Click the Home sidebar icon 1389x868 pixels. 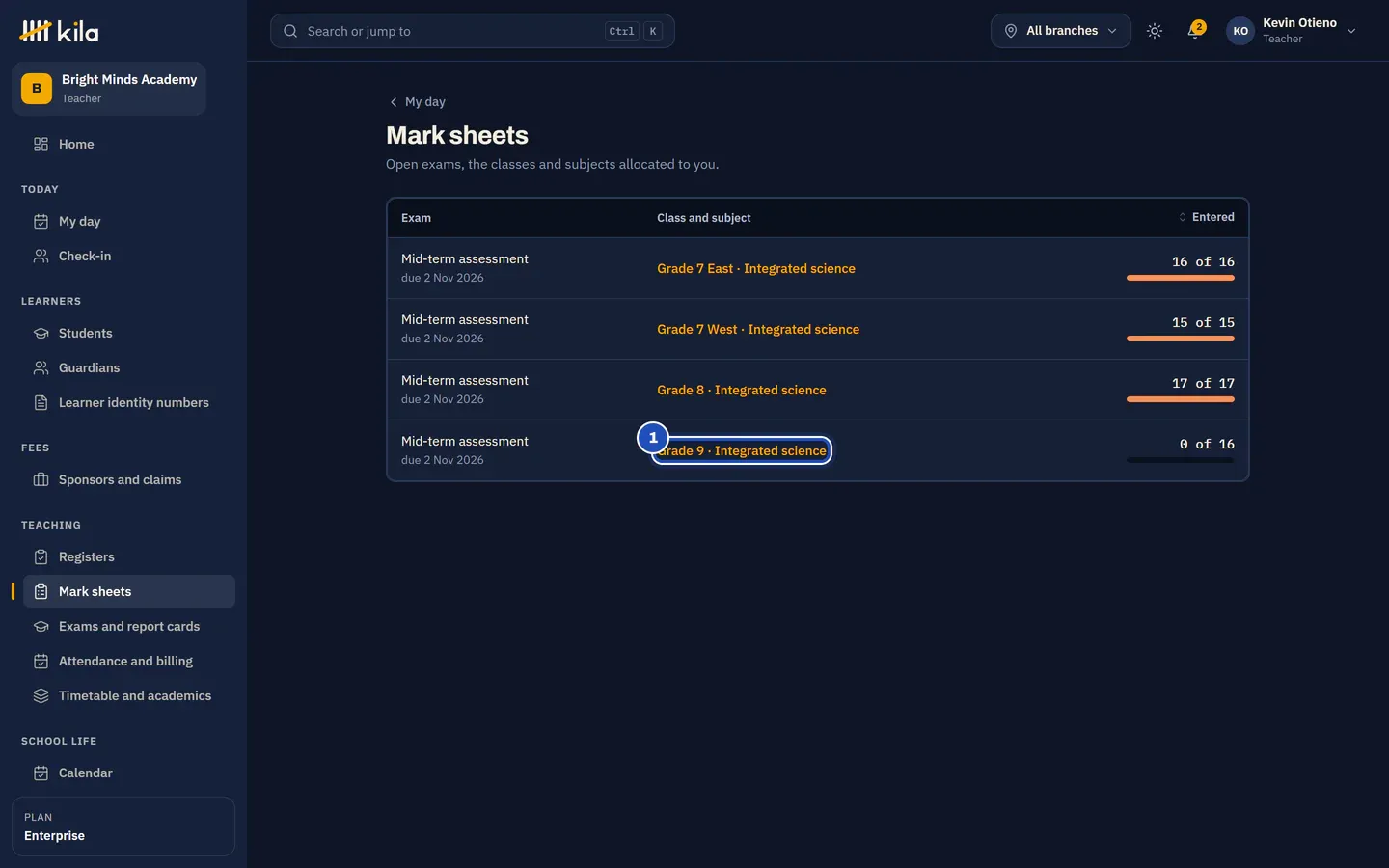[x=41, y=144]
